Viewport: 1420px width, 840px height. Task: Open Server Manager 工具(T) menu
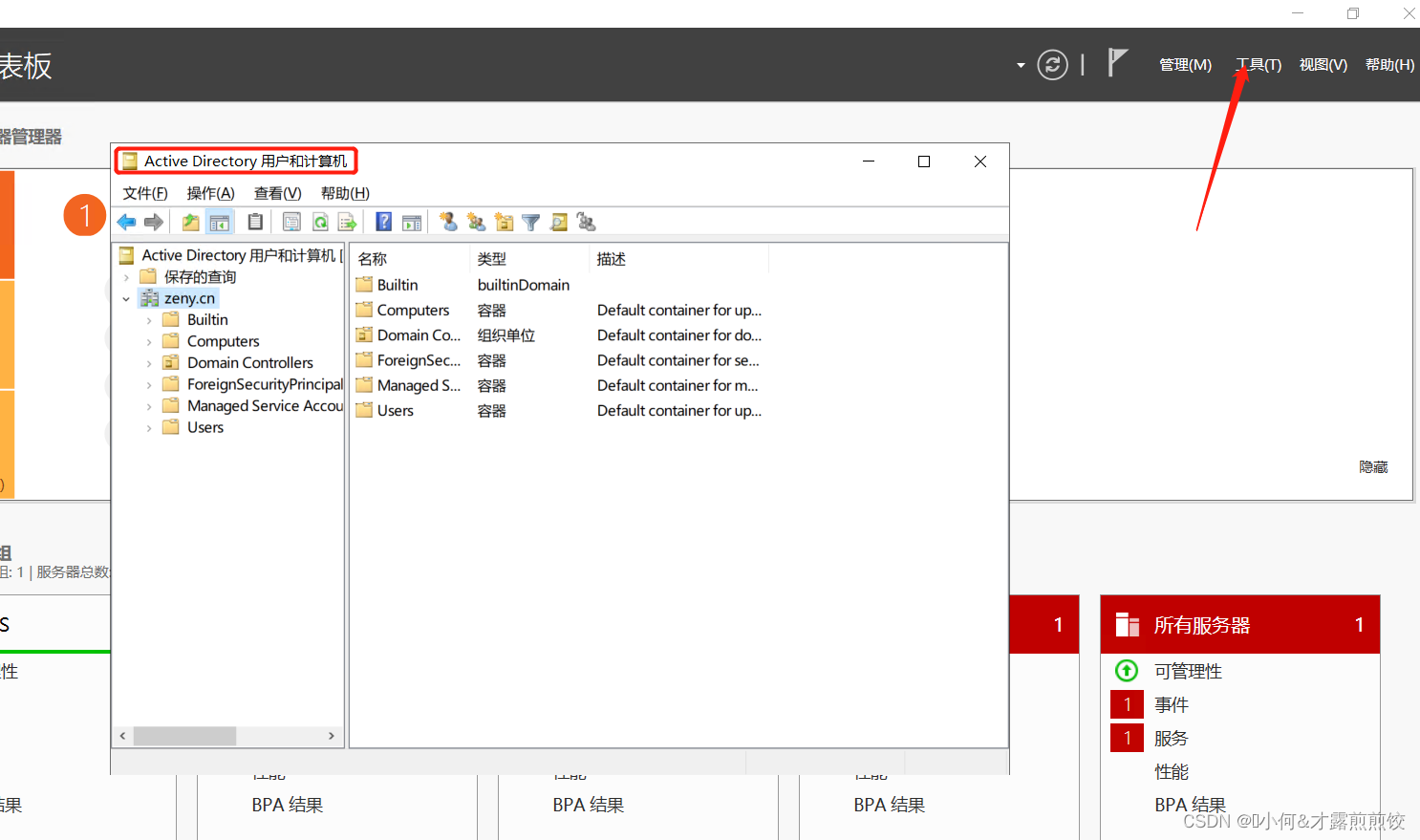click(1259, 65)
